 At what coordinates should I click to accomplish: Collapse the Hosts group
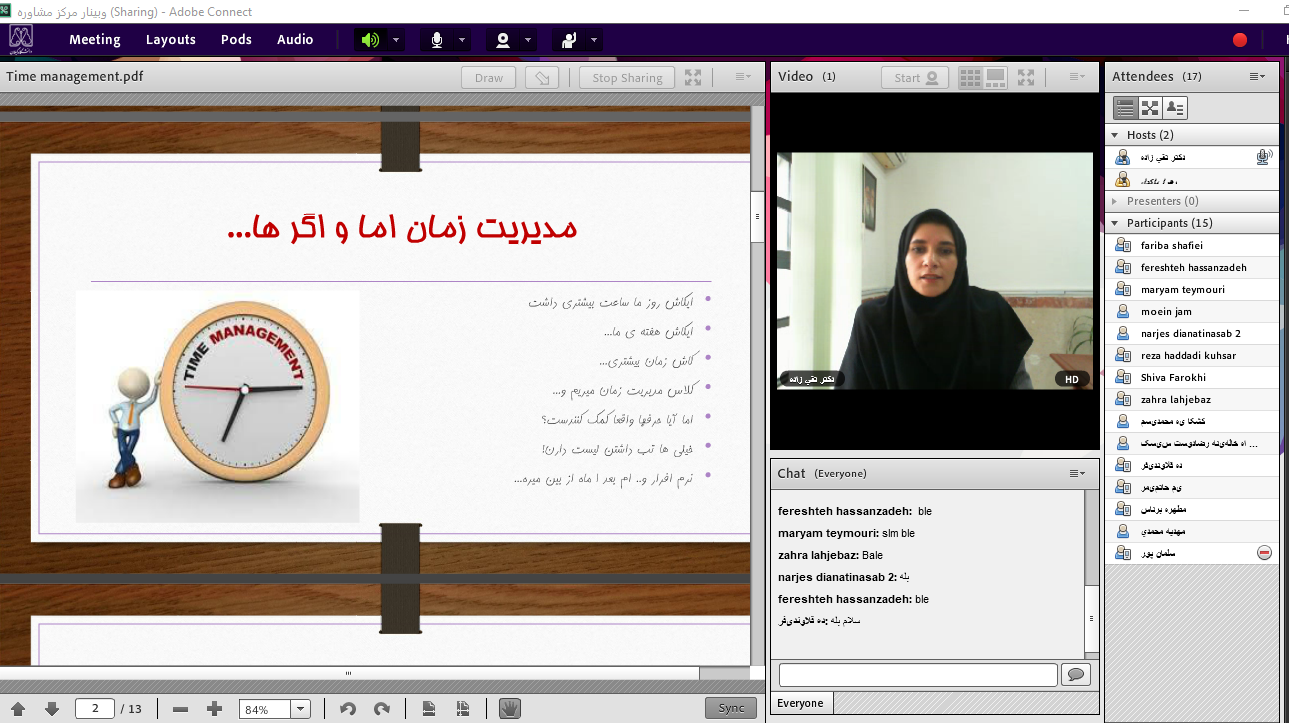[x=1115, y=135]
